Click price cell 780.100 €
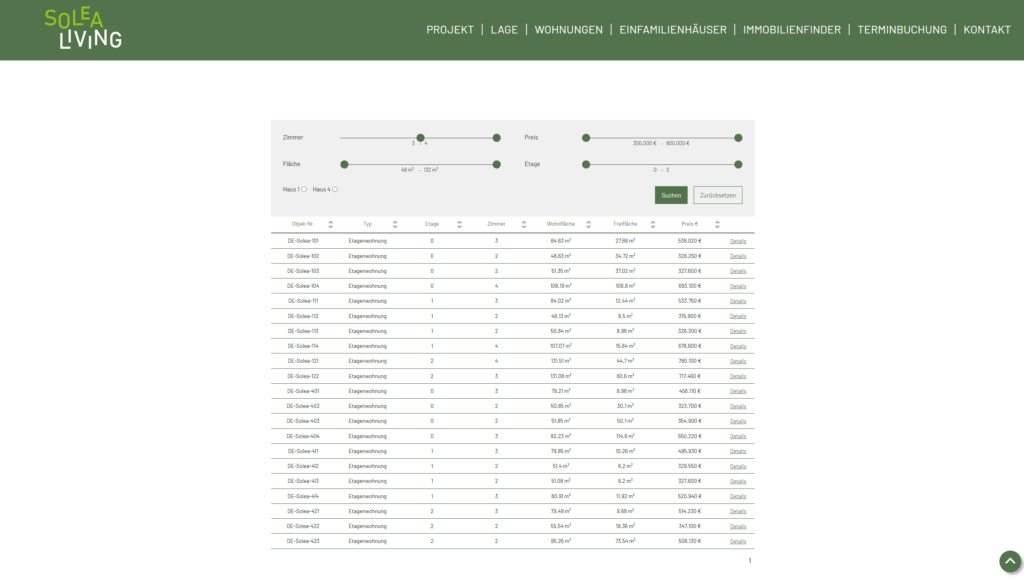Image resolution: width=1024 pixels, height=580 pixels. (x=690, y=361)
